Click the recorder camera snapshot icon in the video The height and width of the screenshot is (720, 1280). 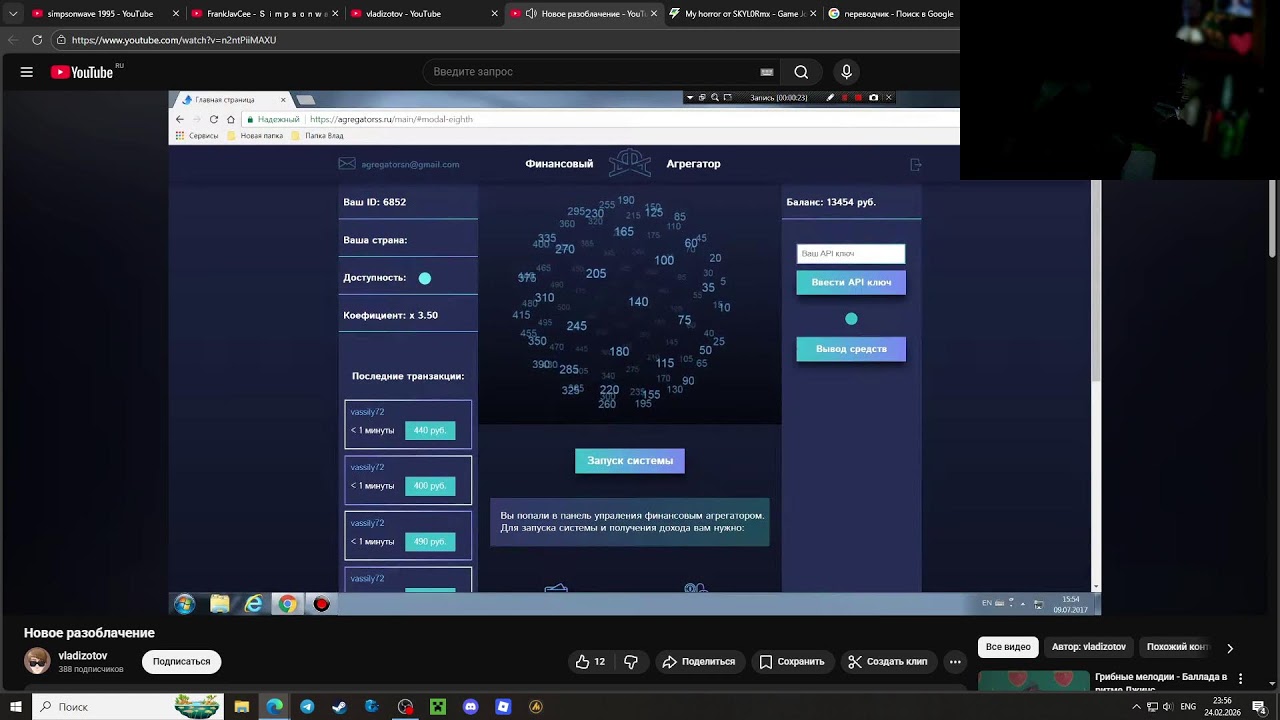pos(874,98)
